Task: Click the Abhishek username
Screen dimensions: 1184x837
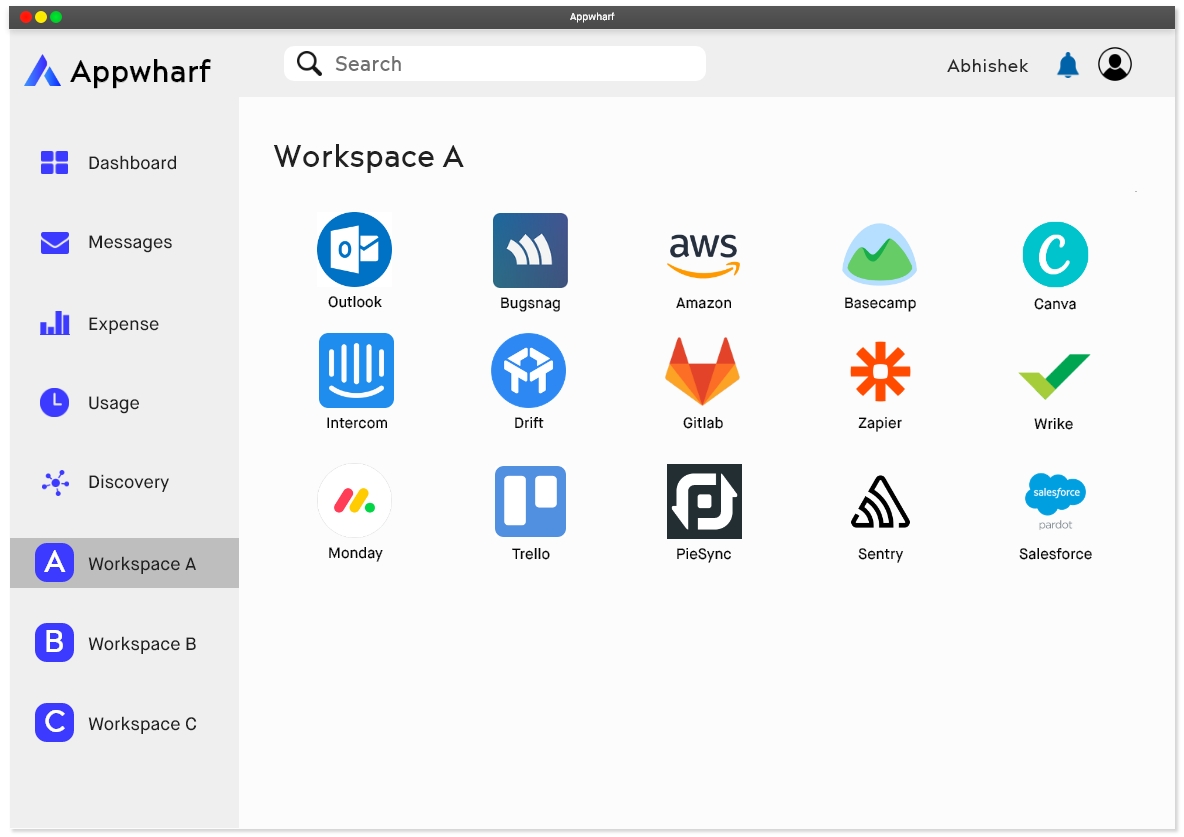Action: click(988, 66)
